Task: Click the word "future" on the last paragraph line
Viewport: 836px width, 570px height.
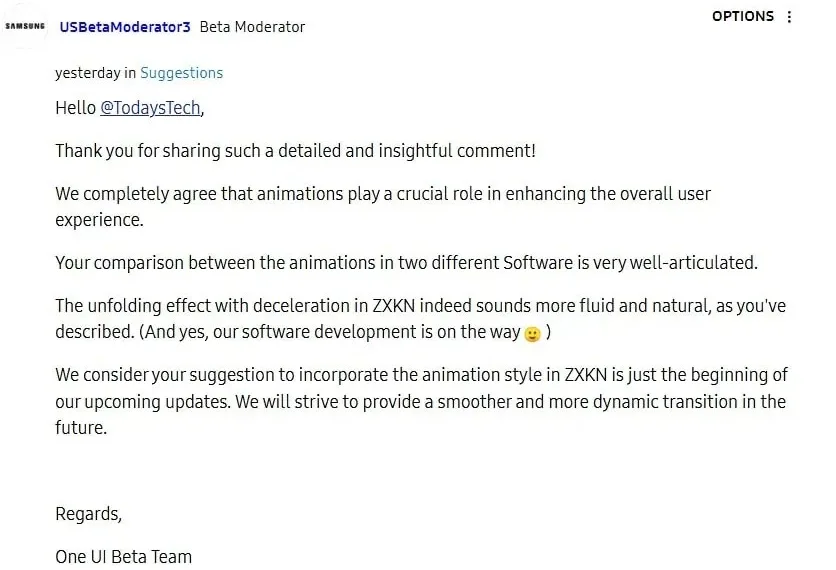Action: [x=79, y=428]
